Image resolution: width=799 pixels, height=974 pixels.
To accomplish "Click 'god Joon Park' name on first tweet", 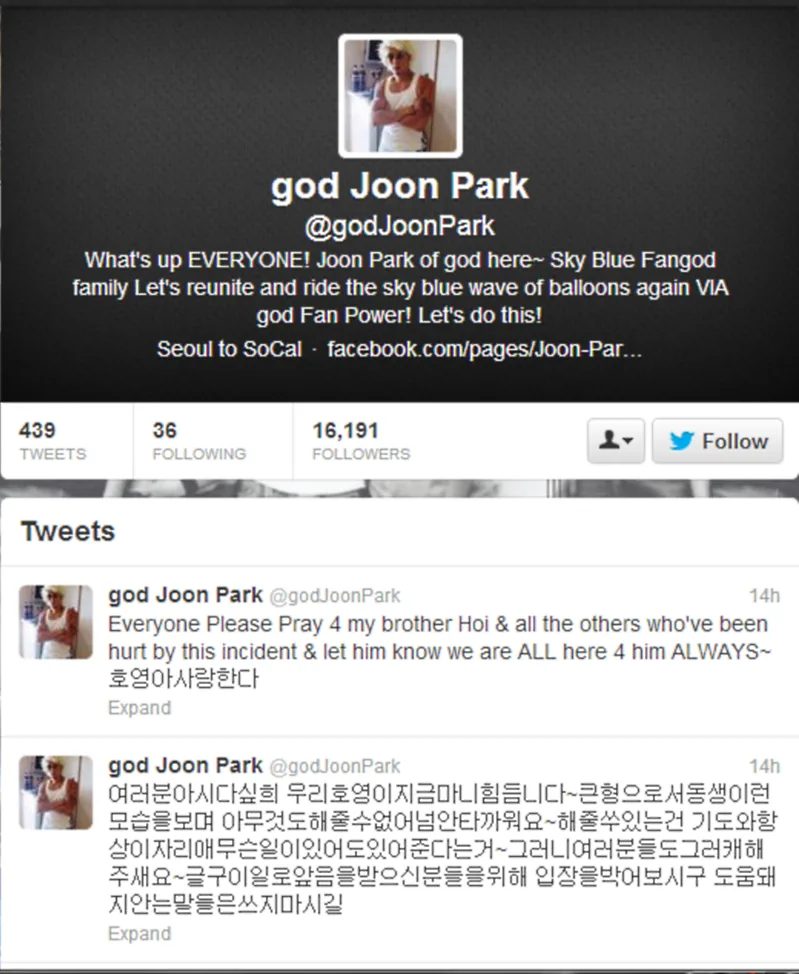I will pyautogui.click(x=185, y=595).
